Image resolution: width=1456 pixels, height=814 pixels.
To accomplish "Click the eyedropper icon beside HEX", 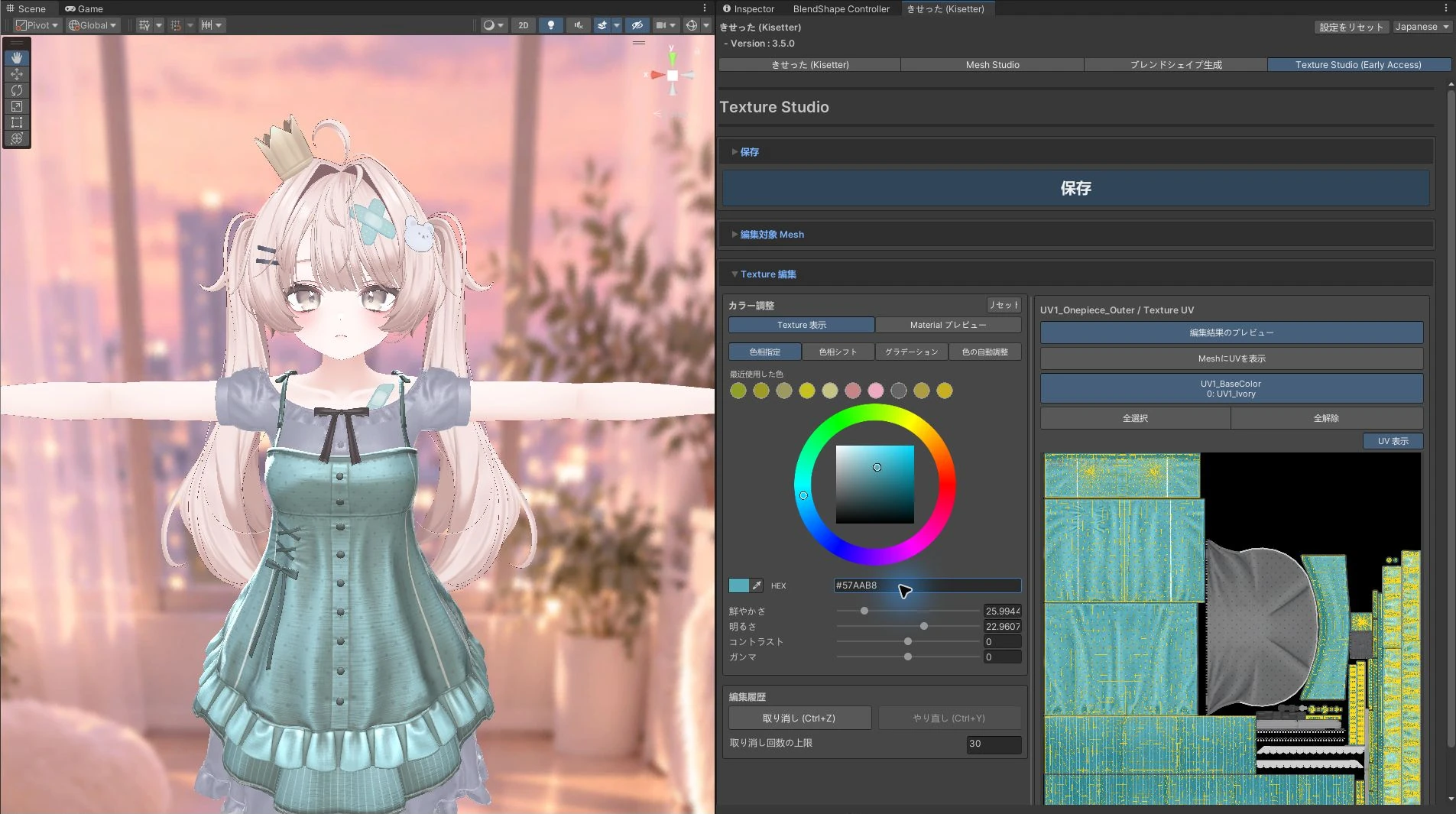I will tap(757, 585).
